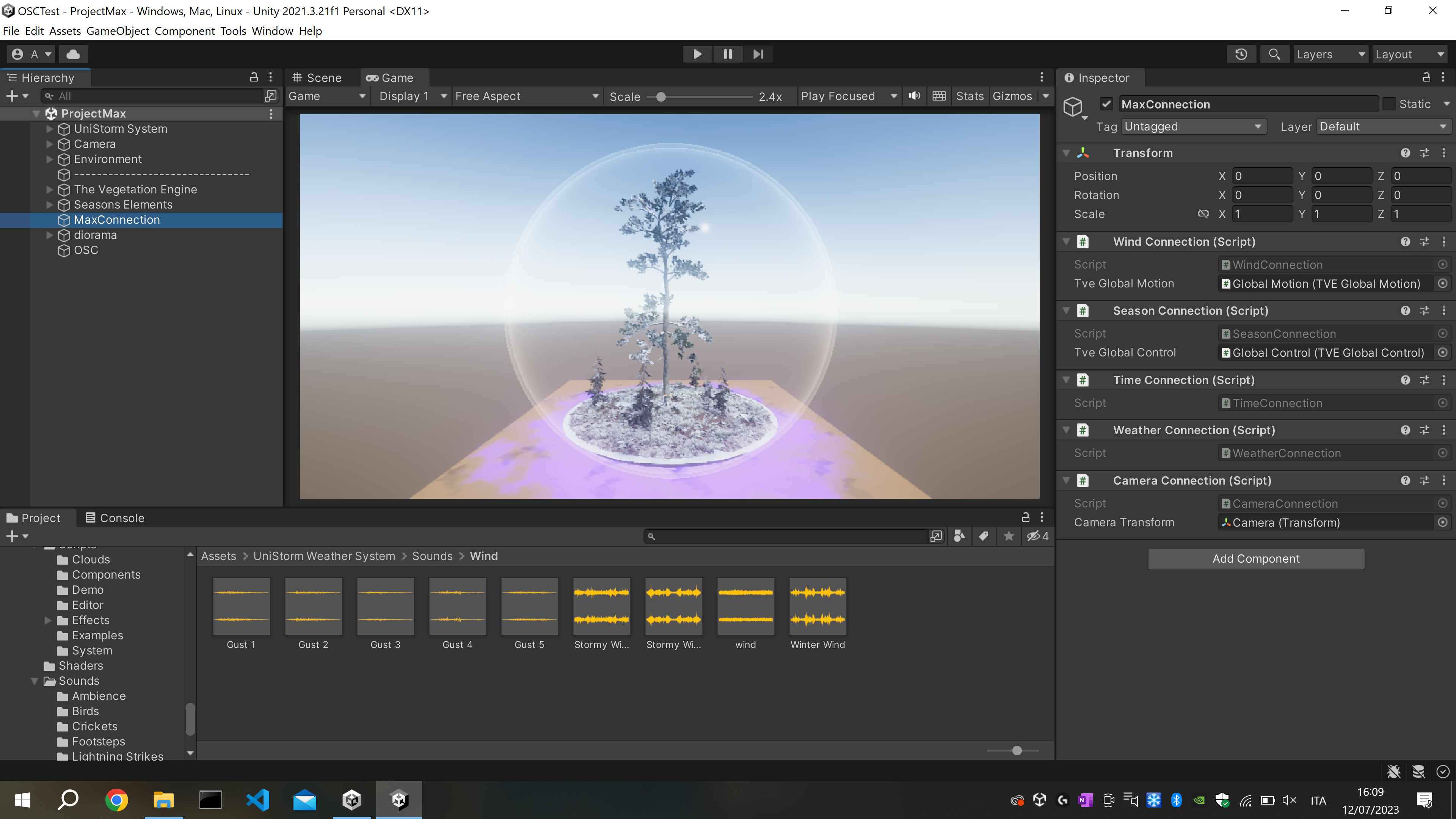Open the Windows Start menu
The height and width of the screenshot is (819, 1456).
[x=23, y=800]
